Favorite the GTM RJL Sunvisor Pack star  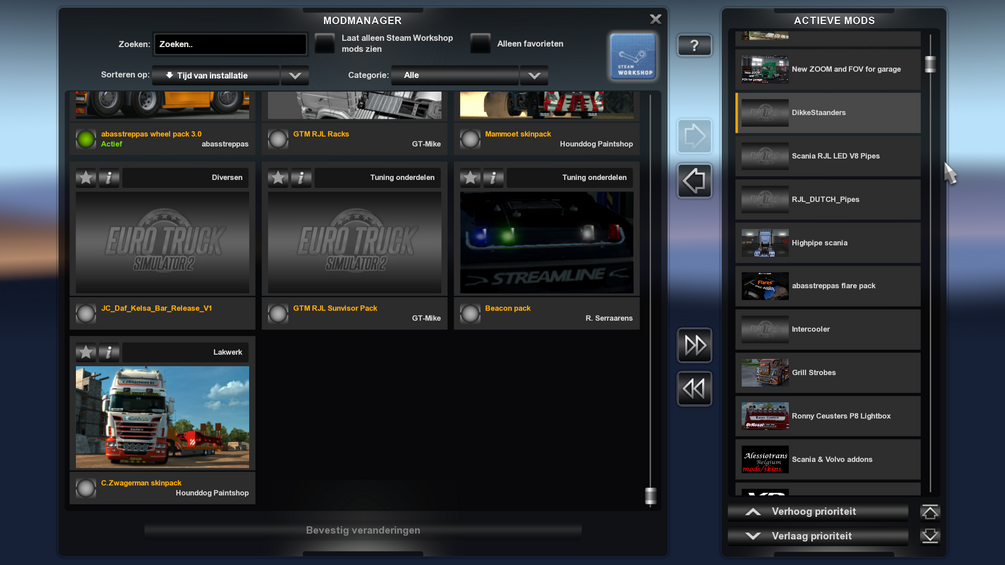278,177
